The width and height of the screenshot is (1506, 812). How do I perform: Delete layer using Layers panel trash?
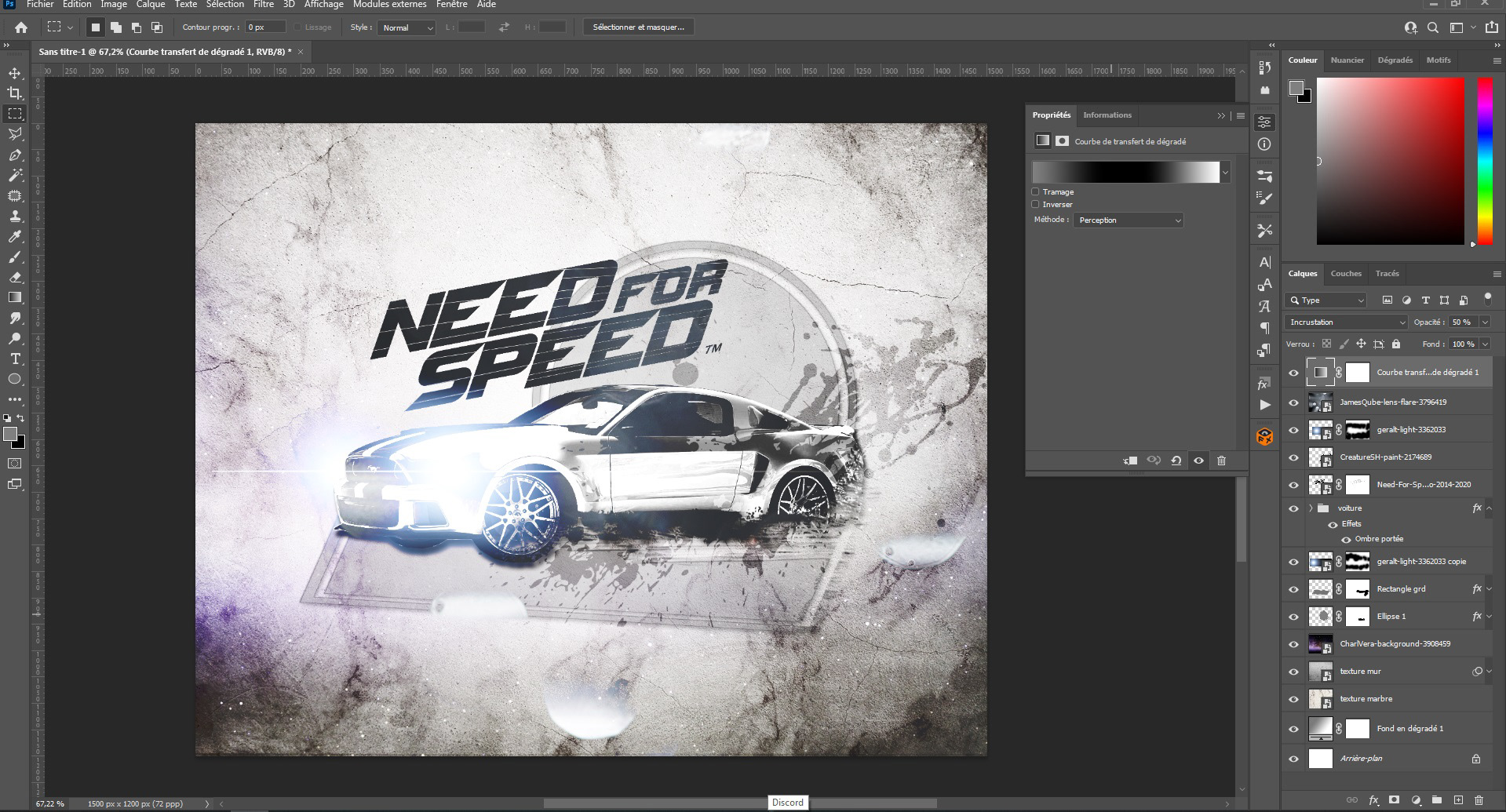pyautogui.click(x=1479, y=800)
